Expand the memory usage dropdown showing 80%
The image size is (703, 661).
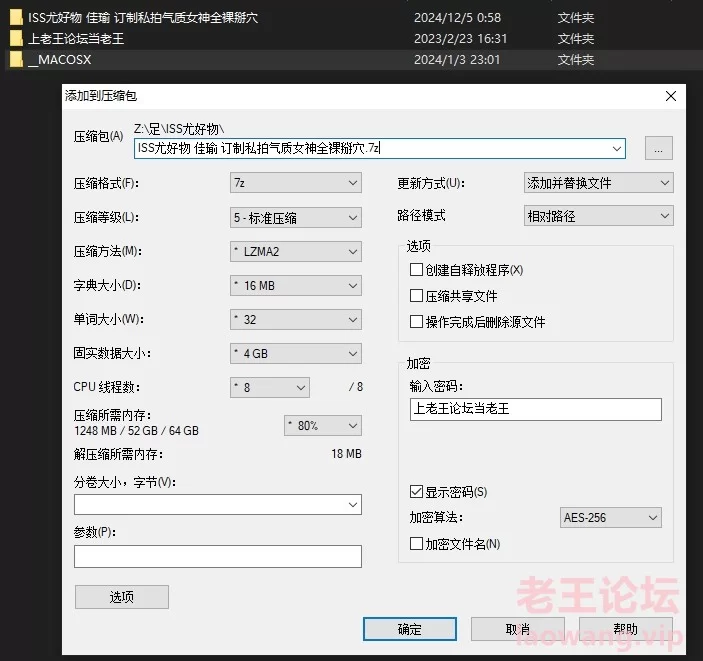pos(323,426)
